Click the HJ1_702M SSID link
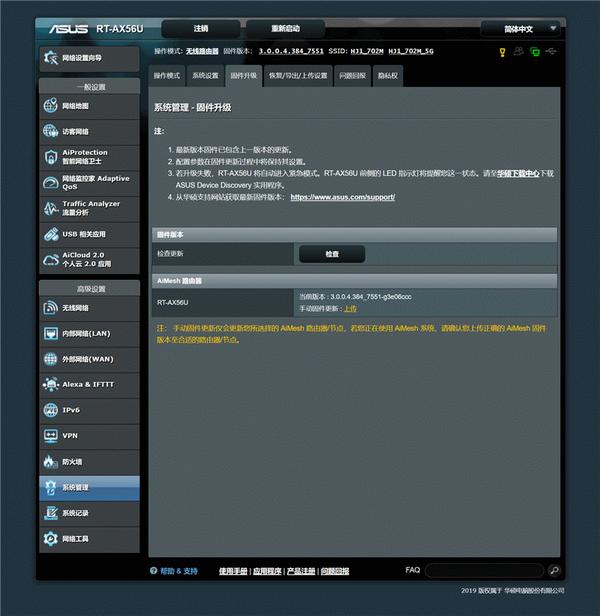Screen dimensions: 600x616 pos(367,51)
